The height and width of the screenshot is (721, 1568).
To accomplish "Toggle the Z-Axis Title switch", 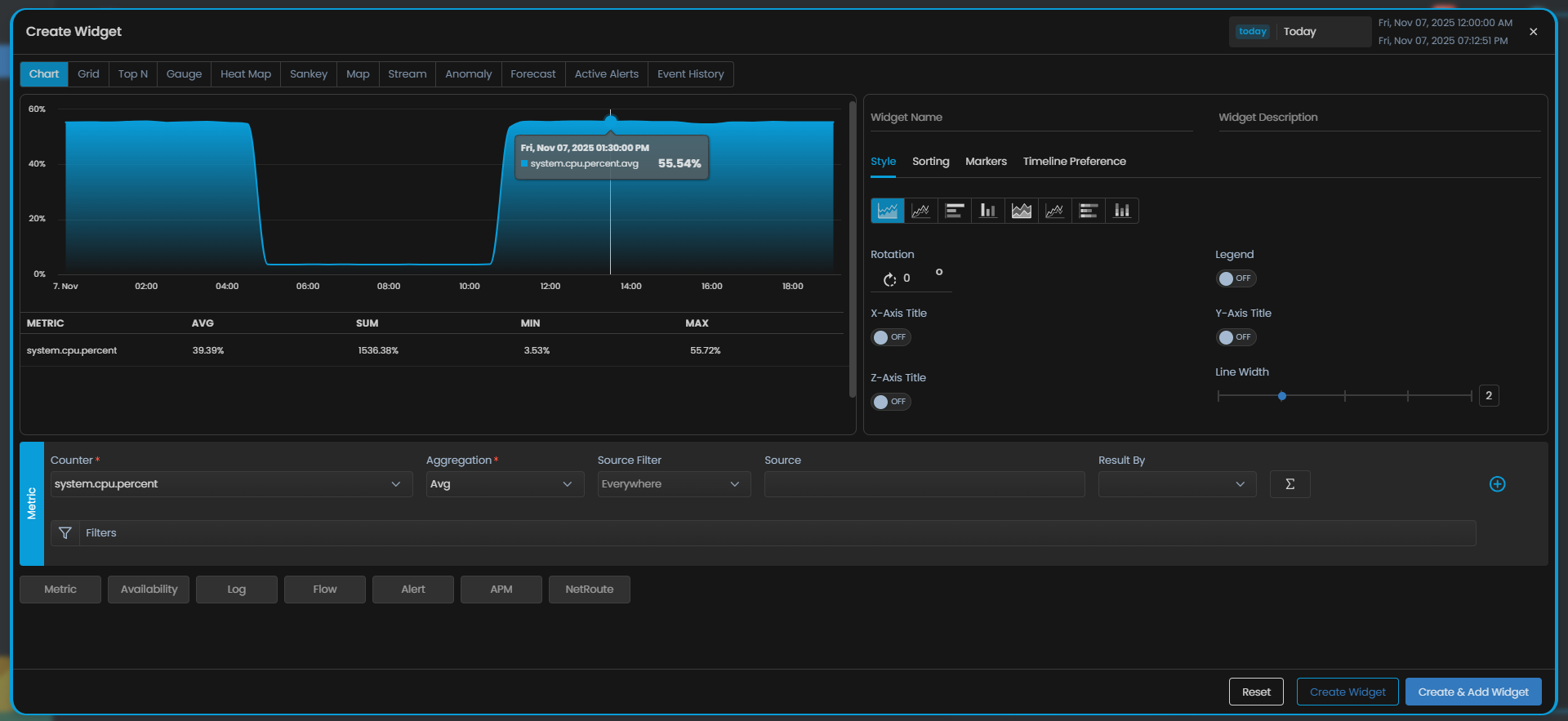I will (x=890, y=402).
